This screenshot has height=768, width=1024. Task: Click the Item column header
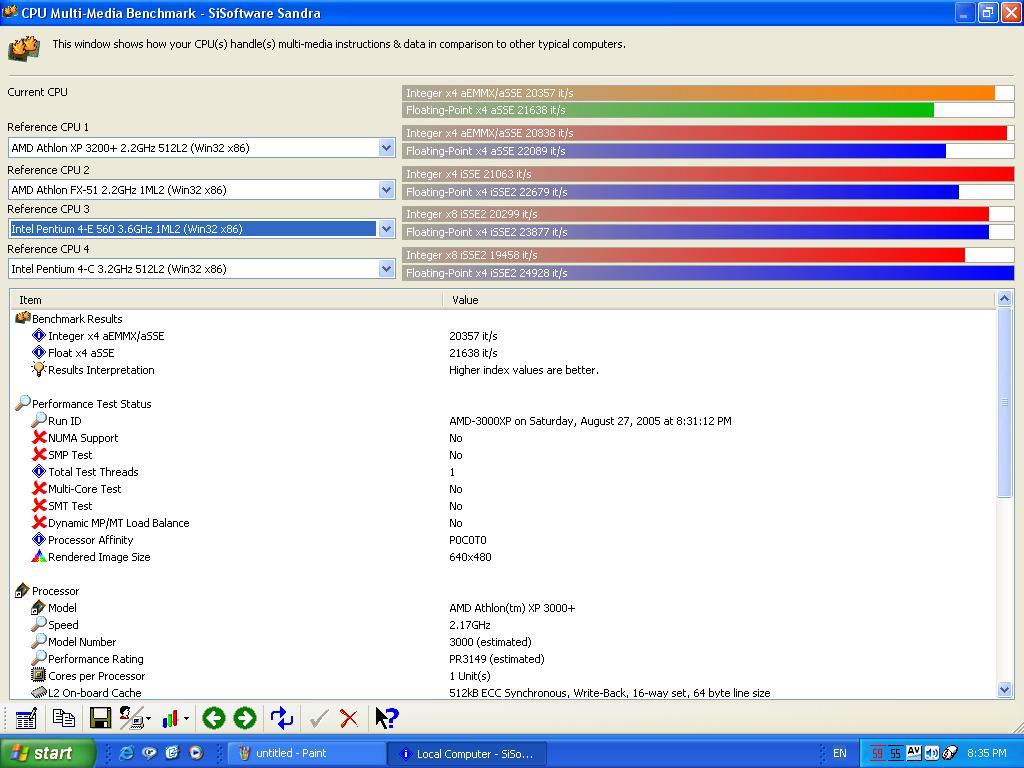[227, 300]
